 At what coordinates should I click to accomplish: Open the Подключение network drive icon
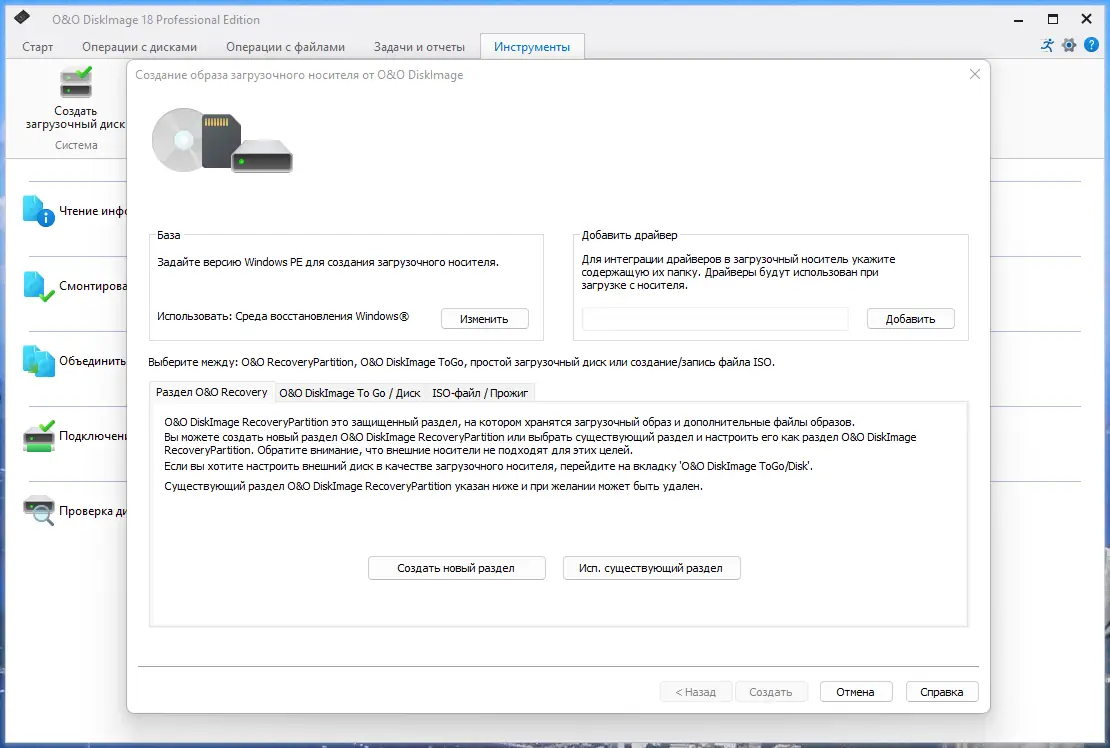point(38,436)
